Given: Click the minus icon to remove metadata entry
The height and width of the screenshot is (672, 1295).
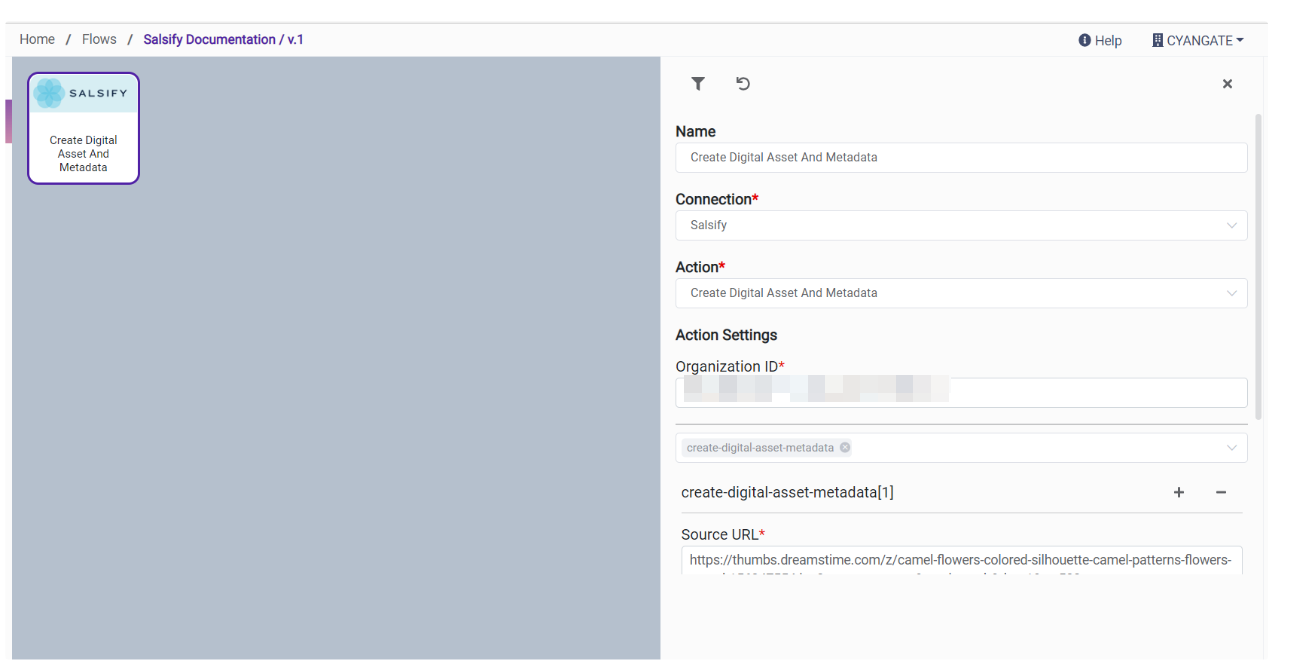Looking at the screenshot, I should pyautogui.click(x=1221, y=492).
